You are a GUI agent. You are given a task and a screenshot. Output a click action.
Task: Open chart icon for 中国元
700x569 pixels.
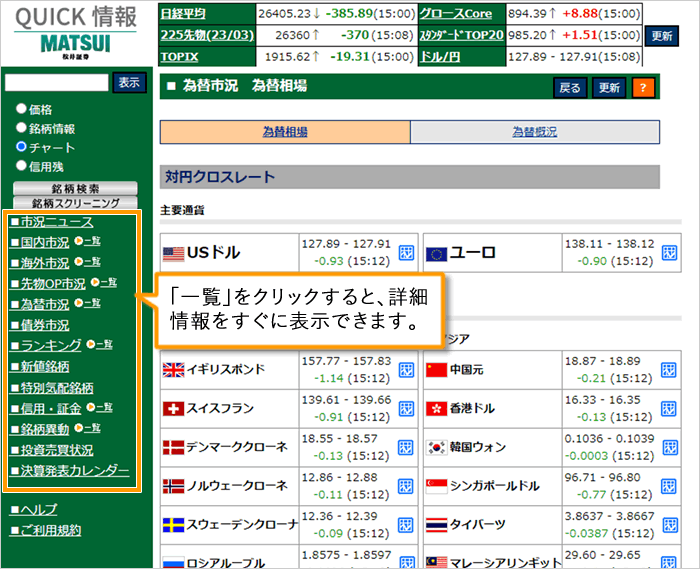669,370
